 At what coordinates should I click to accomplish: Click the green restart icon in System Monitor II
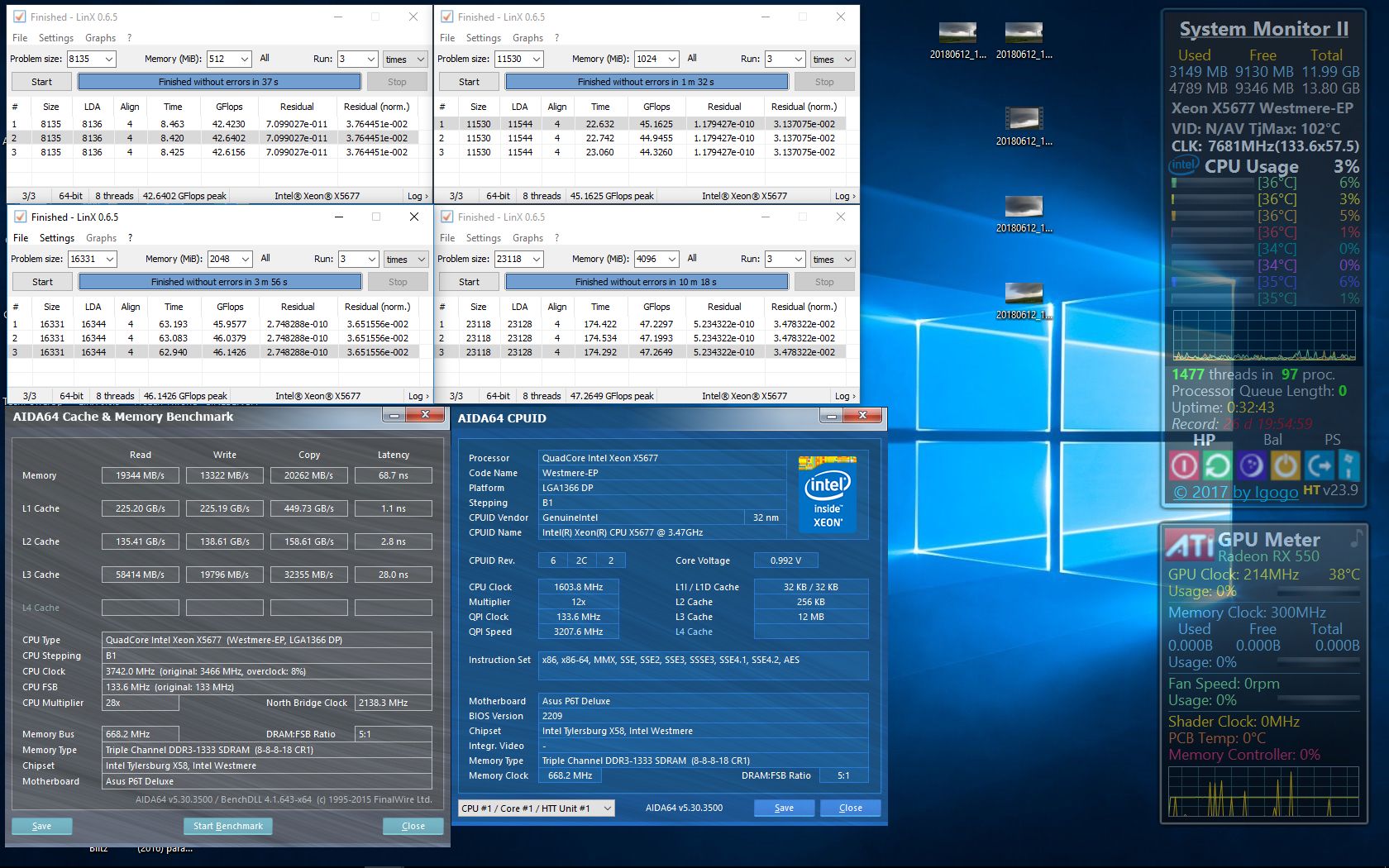point(1217,466)
